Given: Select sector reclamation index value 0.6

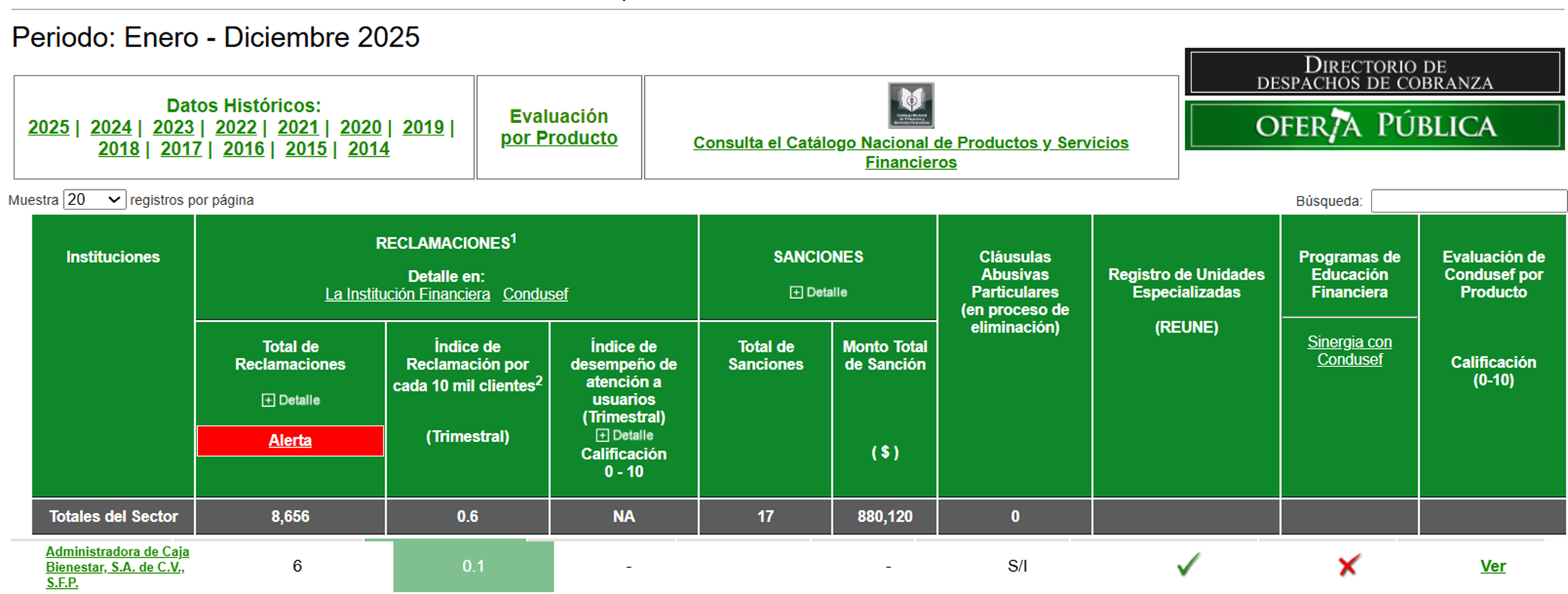Looking at the screenshot, I should pos(467,516).
